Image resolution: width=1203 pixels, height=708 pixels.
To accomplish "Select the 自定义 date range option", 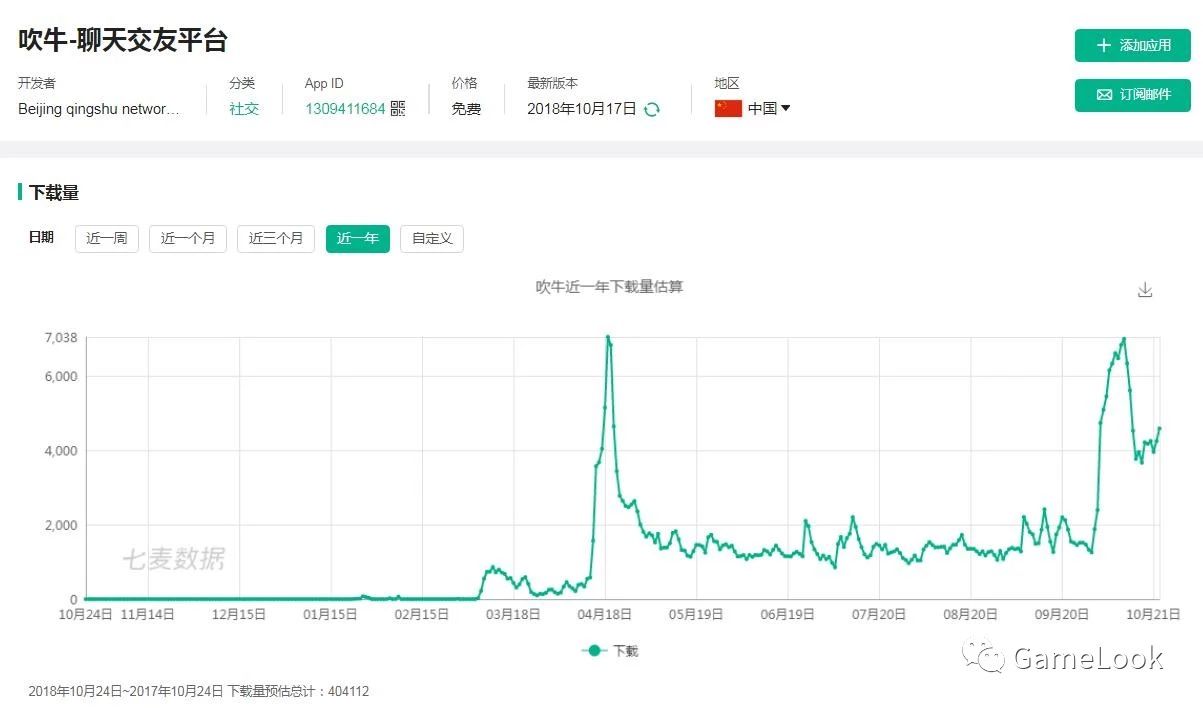I will point(431,239).
